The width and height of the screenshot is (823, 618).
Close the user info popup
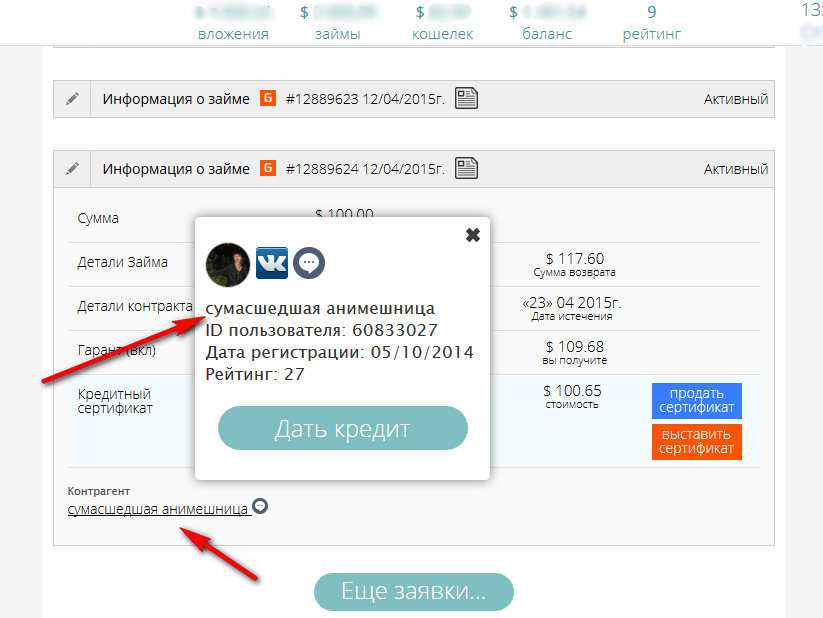(x=473, y=235)
